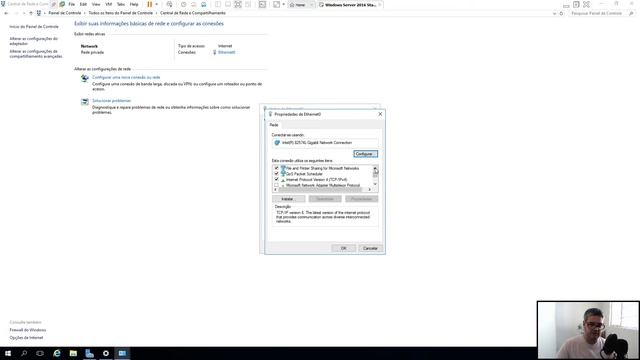Click the manage snapshots toolbar icon
The height and width of the screenshot is (360, 640).
tap(203, 4)
